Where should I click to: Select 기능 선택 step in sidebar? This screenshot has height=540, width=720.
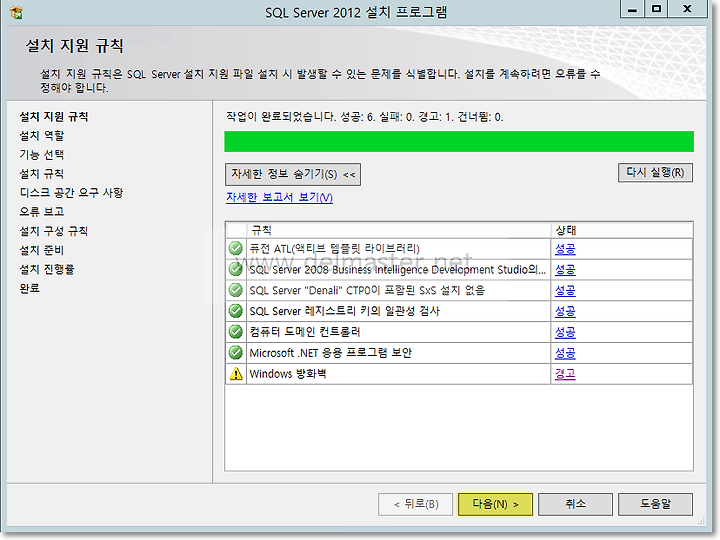[x=42, y=155]
